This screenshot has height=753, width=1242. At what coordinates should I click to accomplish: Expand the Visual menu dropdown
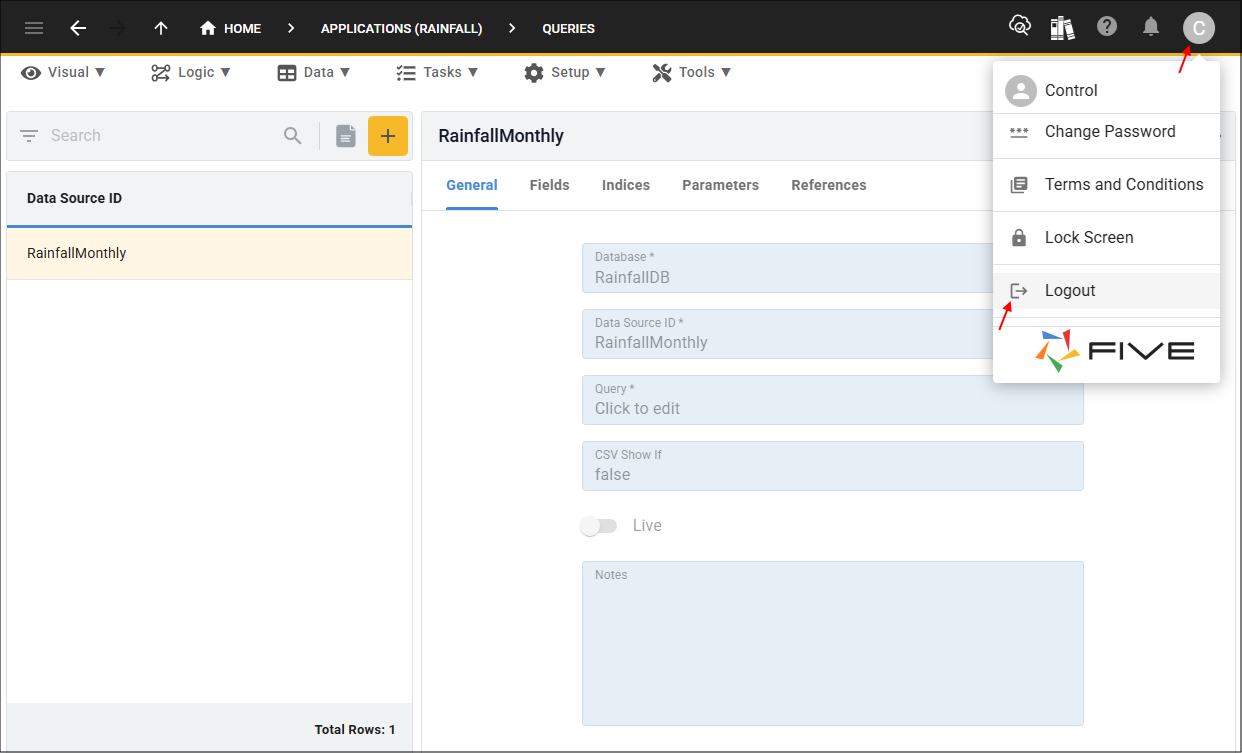(63, 72)
